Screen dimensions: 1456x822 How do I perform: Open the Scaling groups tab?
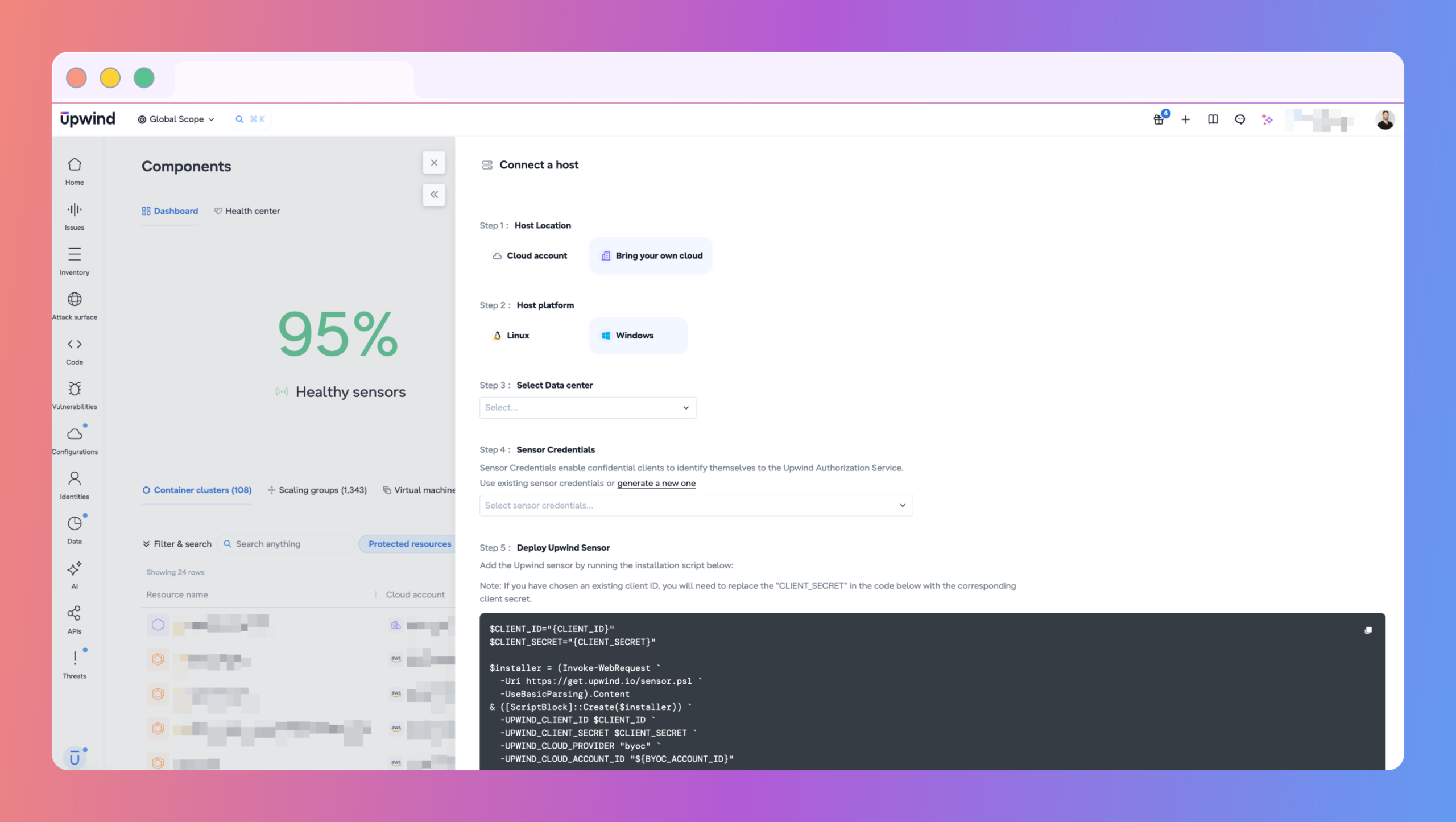point(317,490)
